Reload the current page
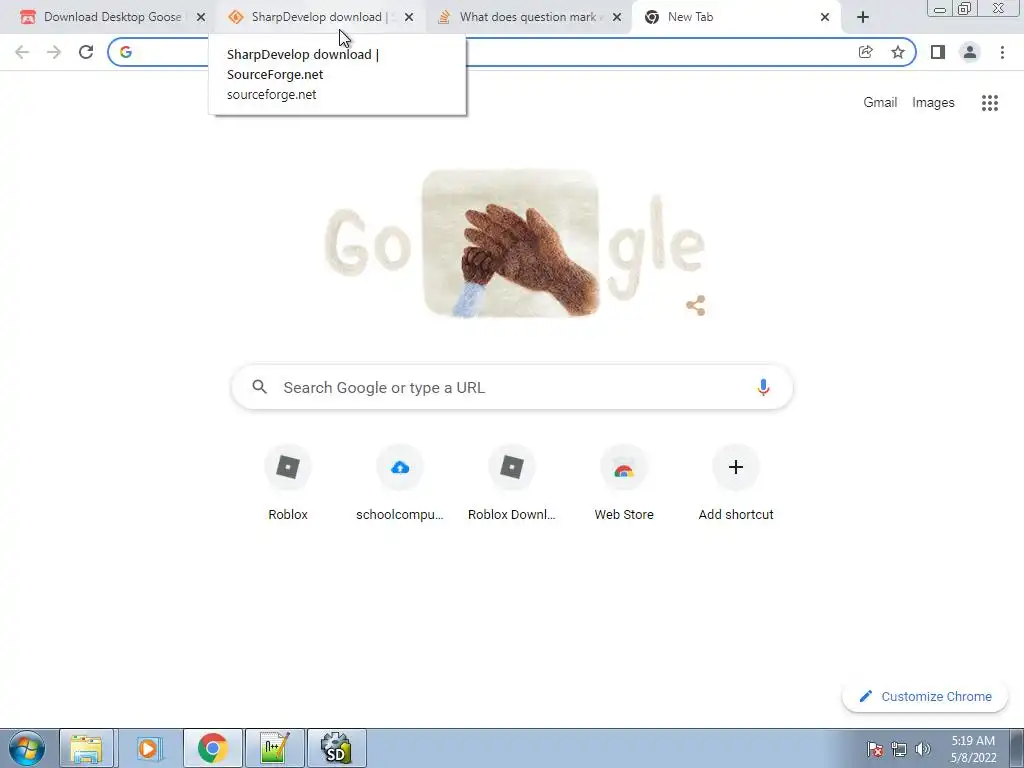The height and width of the screenshot is (768, 1024). (x=86, y=52)
